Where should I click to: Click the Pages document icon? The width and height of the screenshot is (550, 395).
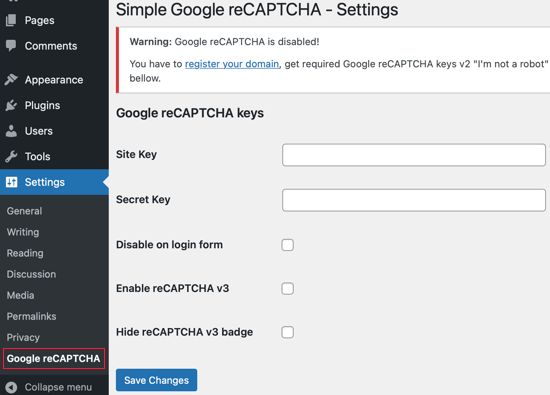click(11, 20)
